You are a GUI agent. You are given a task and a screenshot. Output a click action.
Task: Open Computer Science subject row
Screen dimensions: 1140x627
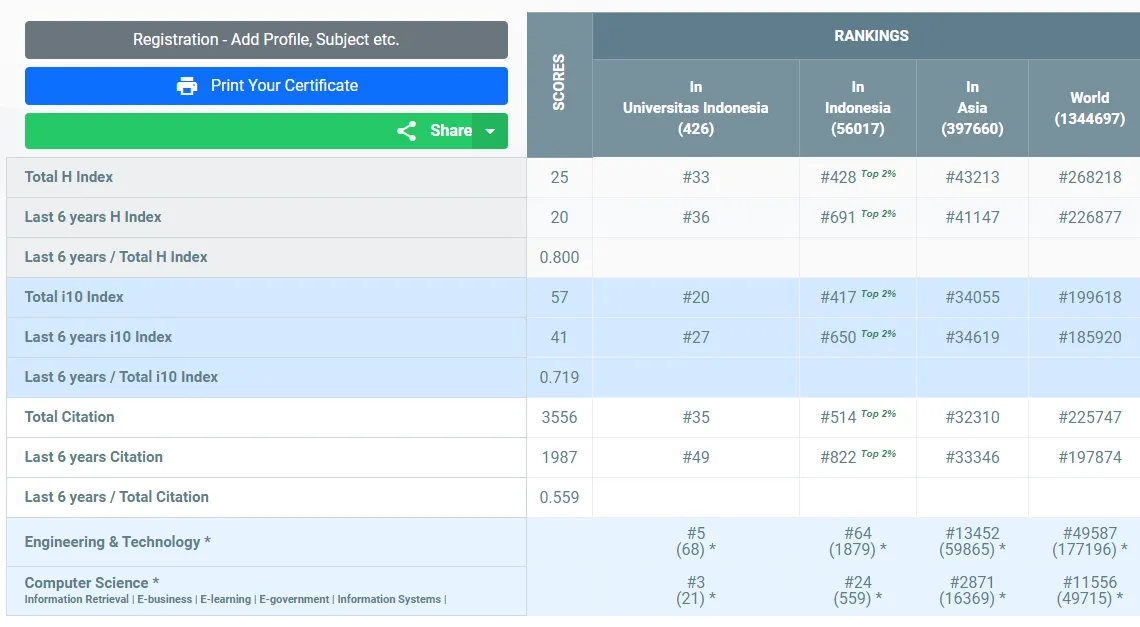click(91, 583)
